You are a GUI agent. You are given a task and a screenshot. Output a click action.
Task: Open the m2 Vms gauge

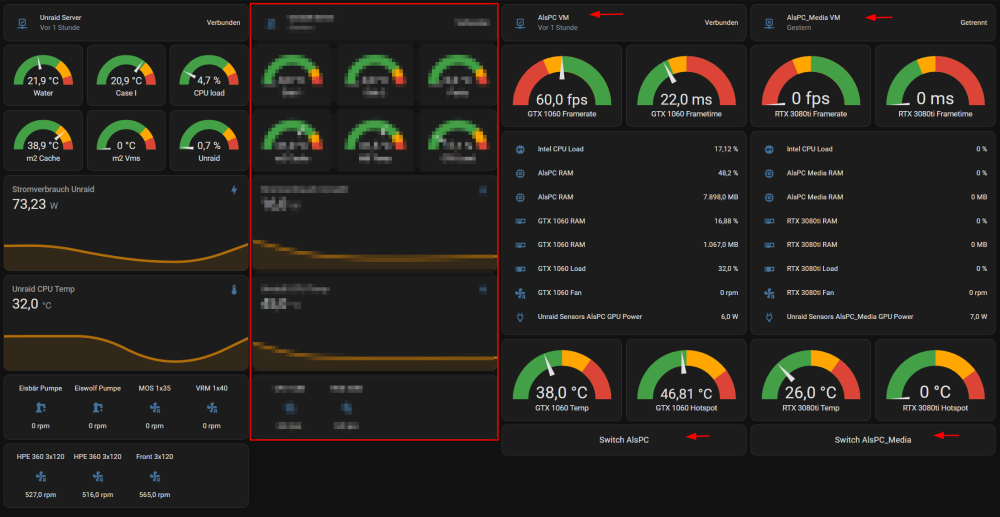tap(126, 140)
